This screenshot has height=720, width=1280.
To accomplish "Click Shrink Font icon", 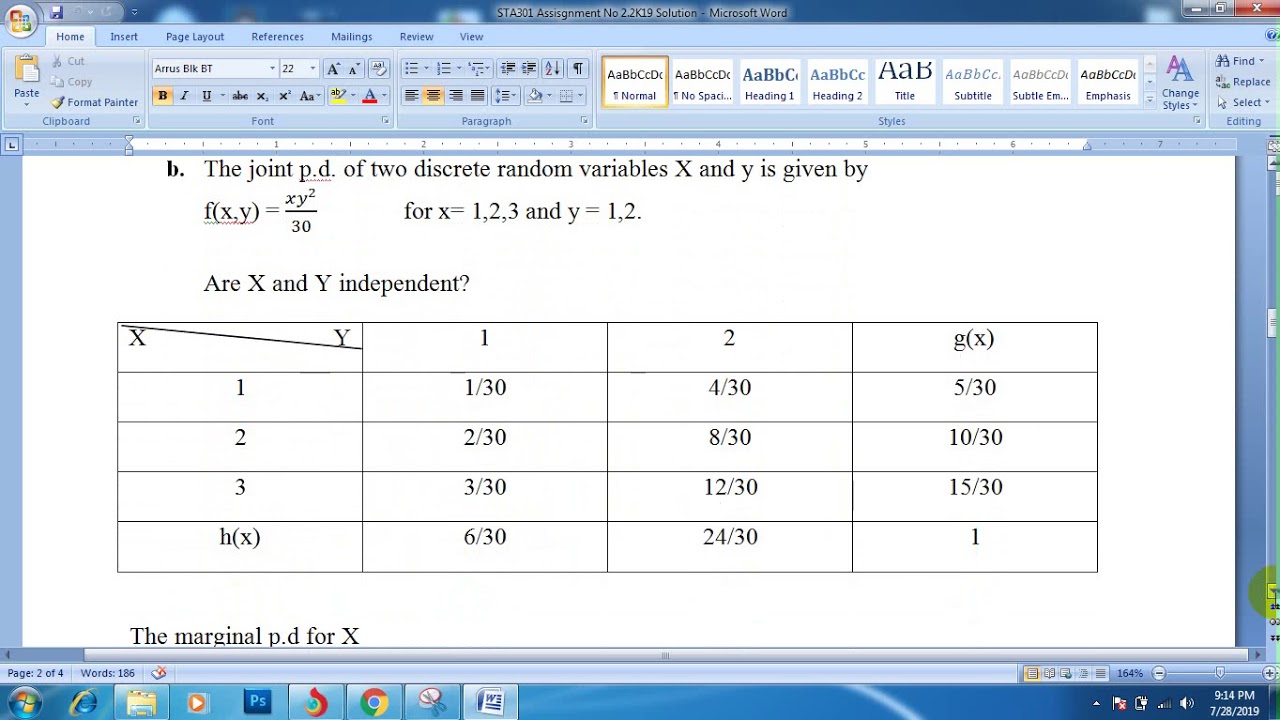I will click(353, 69).
